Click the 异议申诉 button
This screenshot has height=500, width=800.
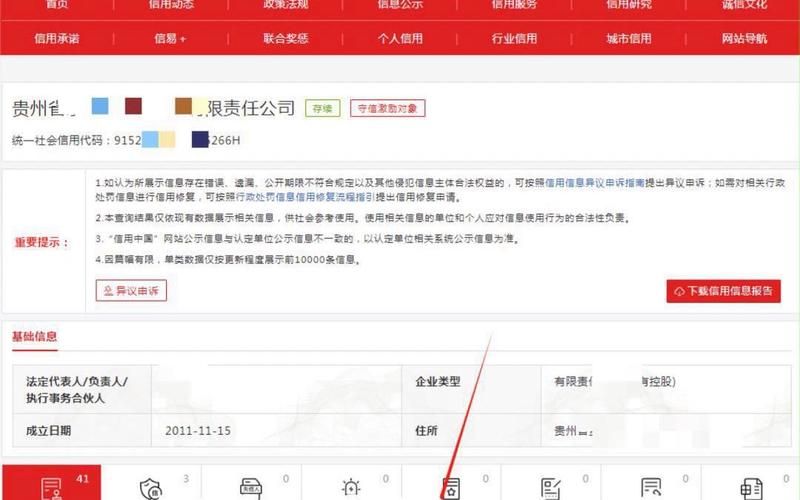131,291
